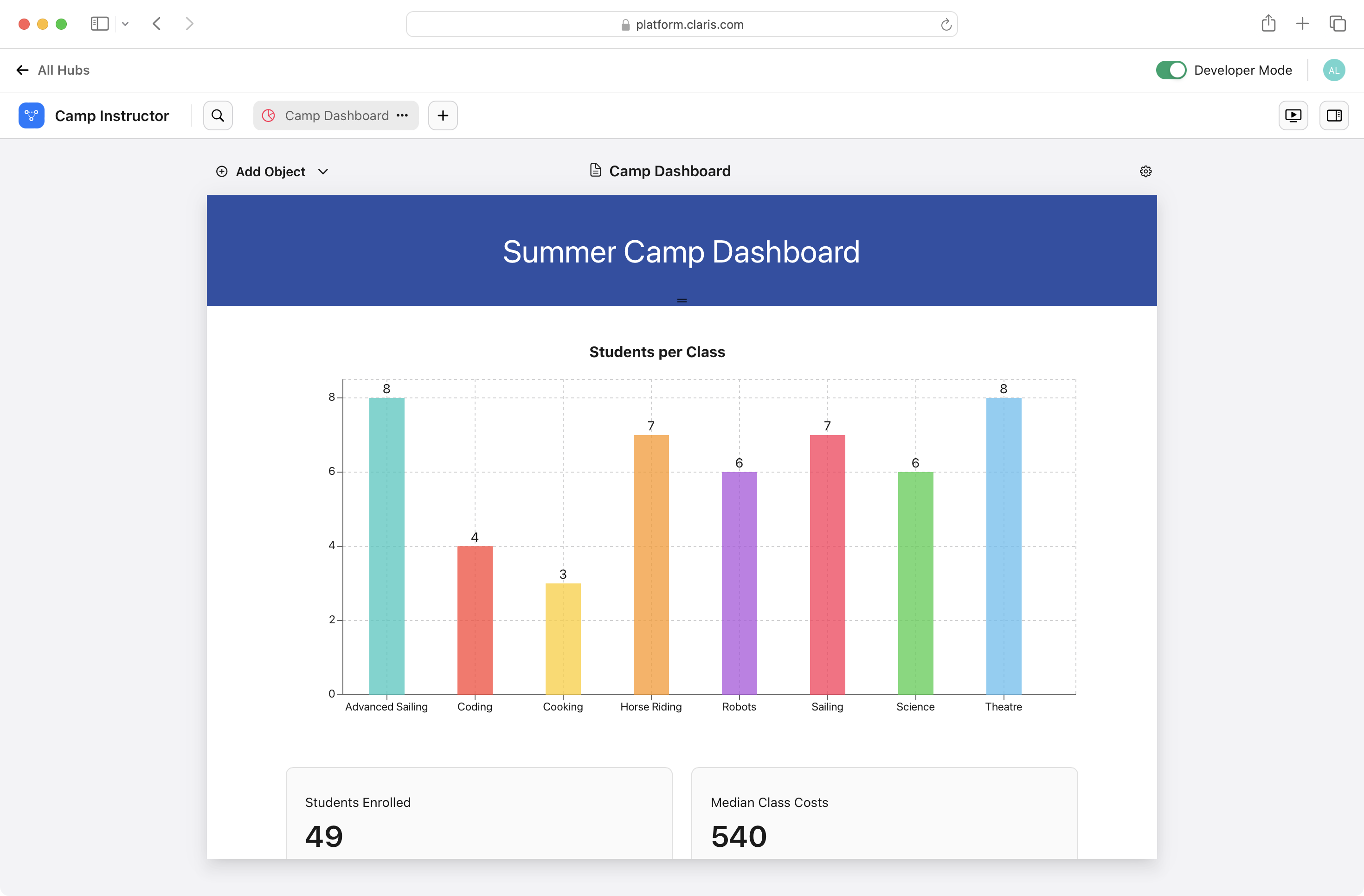Expand the Add Object dropdown chevron
1364x896 pixels.
tap(323, 171)
